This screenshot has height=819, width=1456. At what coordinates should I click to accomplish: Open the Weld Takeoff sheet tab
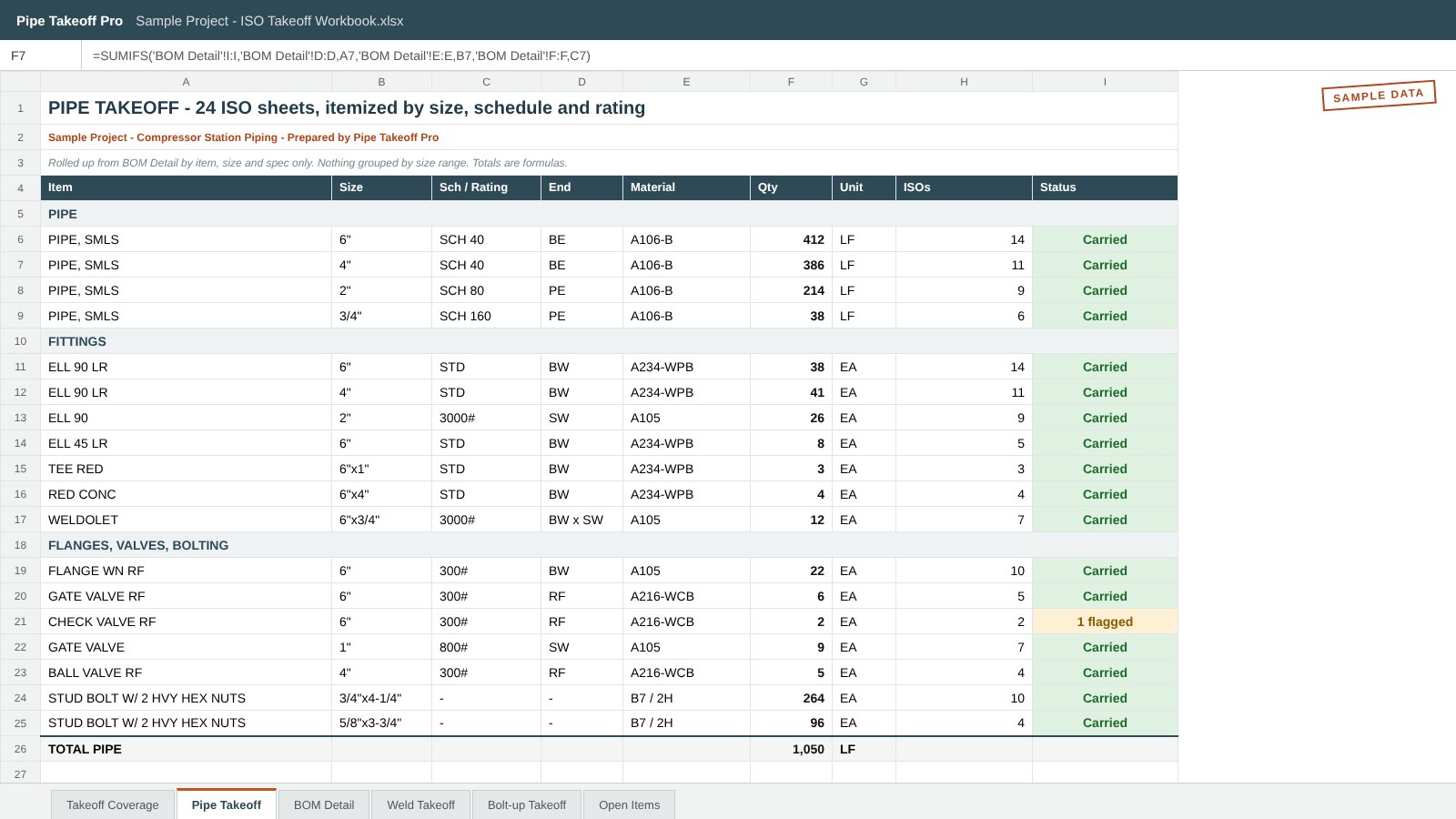point(420,804)
